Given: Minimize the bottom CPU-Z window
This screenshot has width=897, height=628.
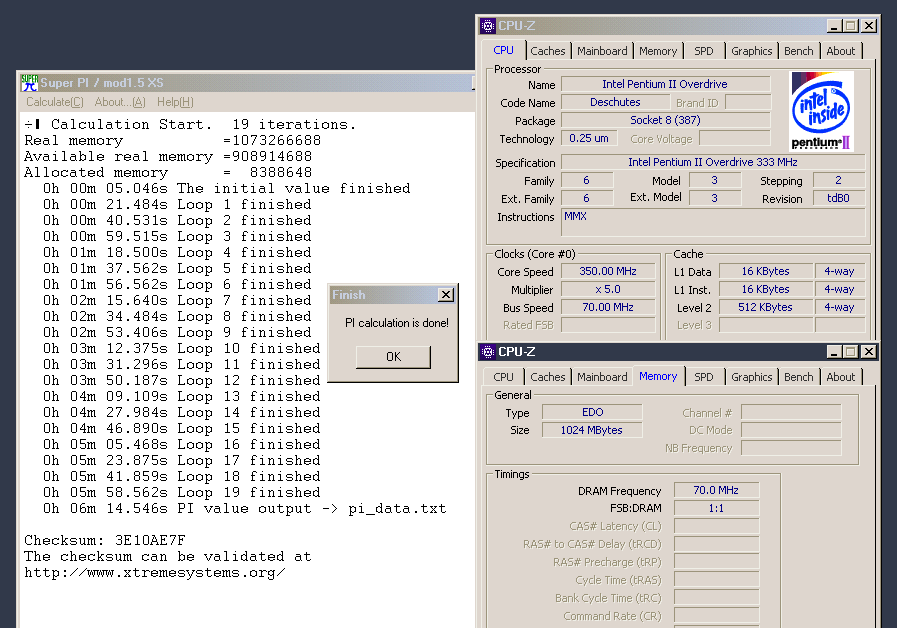Looking at the screenshot, I should (x=834, y=352).
